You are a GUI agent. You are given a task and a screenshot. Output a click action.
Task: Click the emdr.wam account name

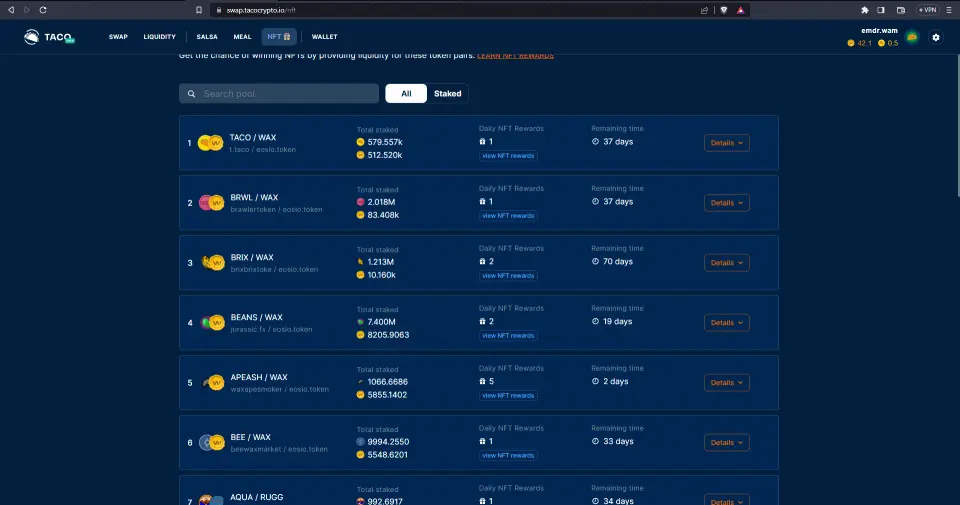[879, 31]
